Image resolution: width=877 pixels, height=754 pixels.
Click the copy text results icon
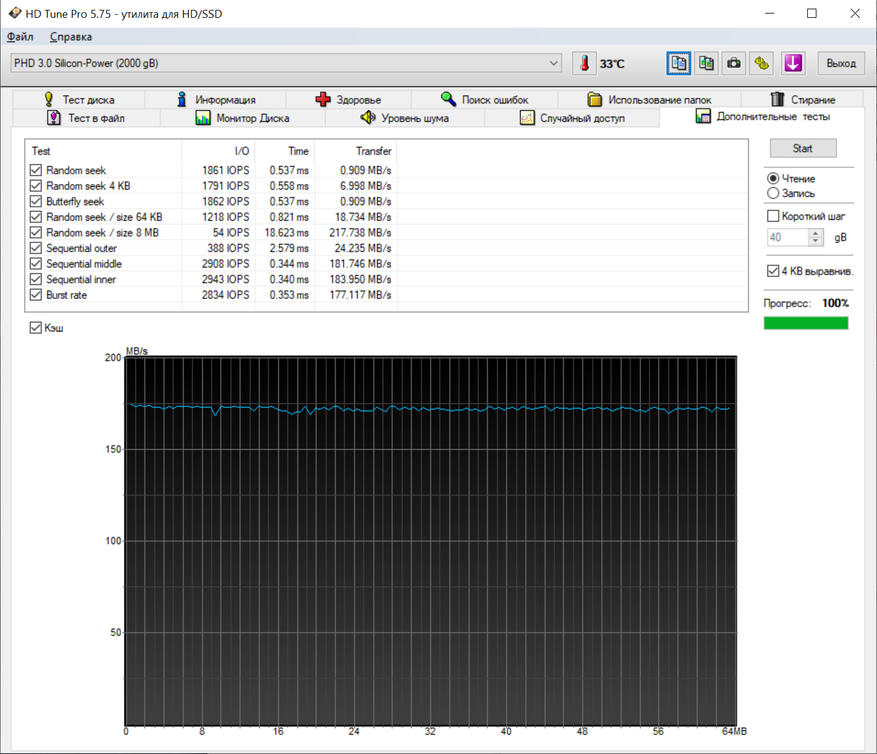pyautogui.click(x=679, y=63)
